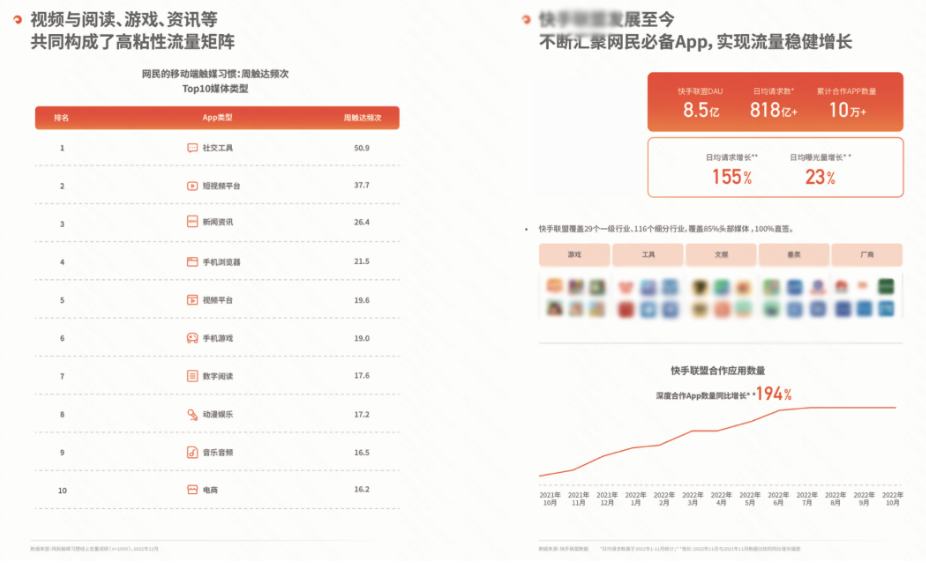
Task: Click the 短视频平台 label
Action: click(x=221, y=186)
